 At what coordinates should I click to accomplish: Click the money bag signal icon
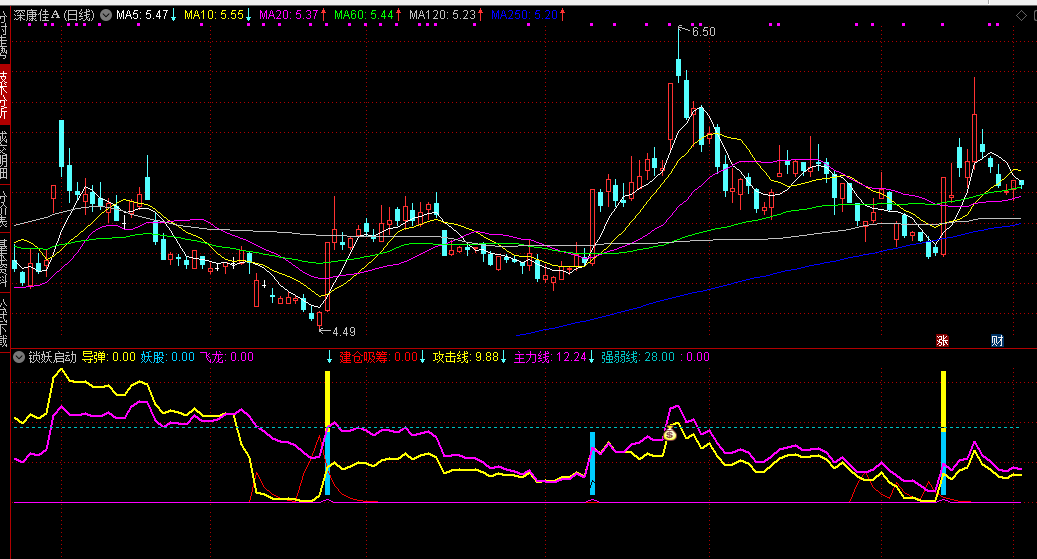click(670, 433)
